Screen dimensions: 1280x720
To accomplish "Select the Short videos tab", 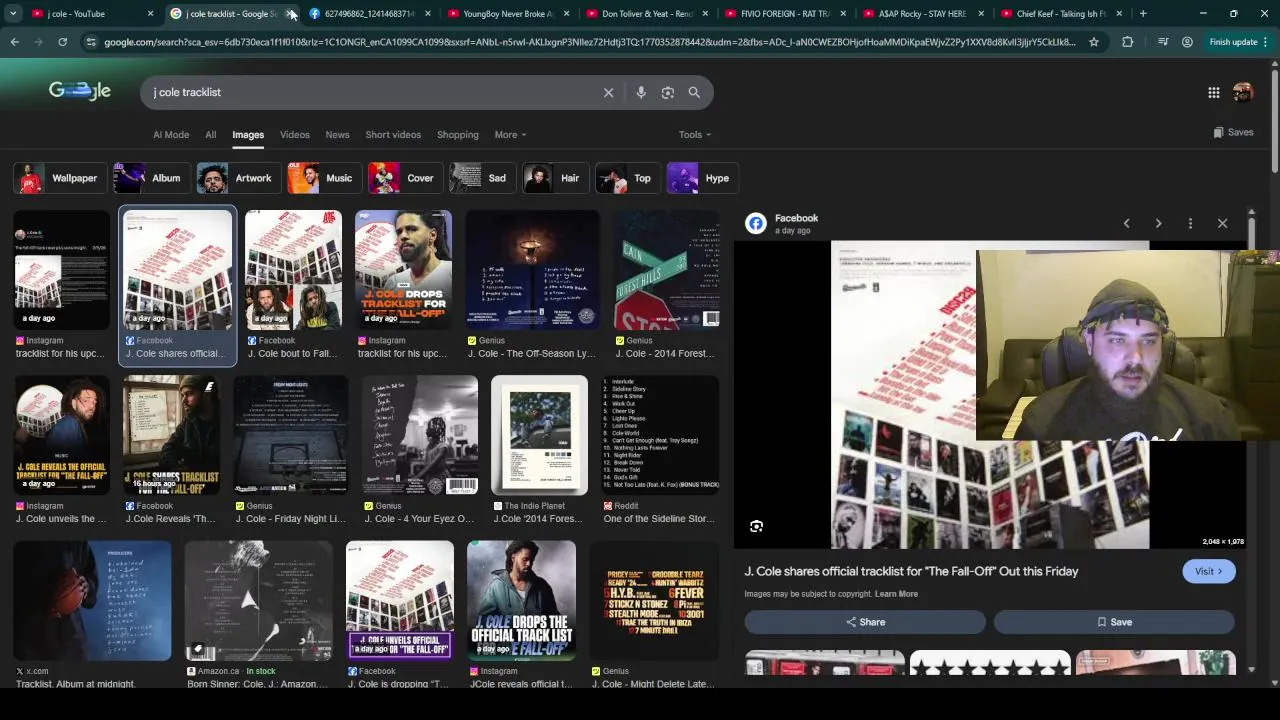I will 393,134.
